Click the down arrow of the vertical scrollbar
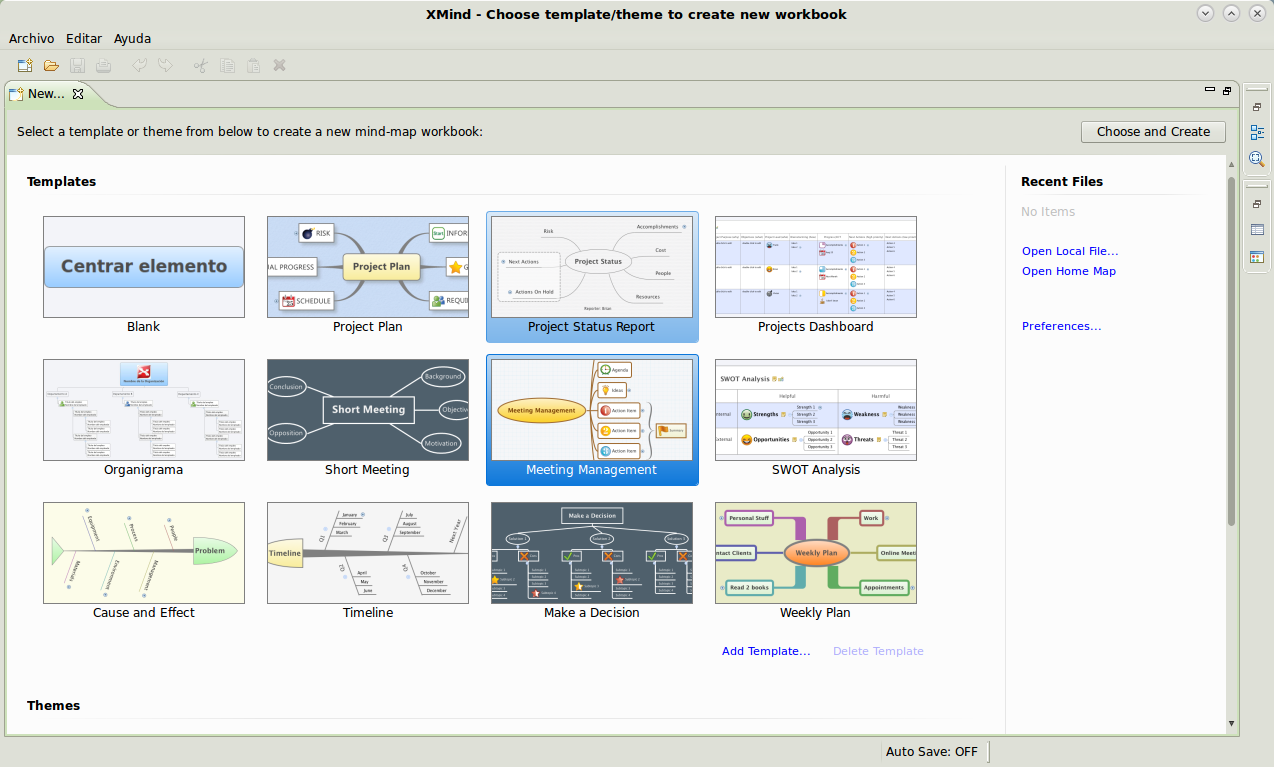Image resolution: width=1274 pixels, height=767 pixels. pos(1231,723)
